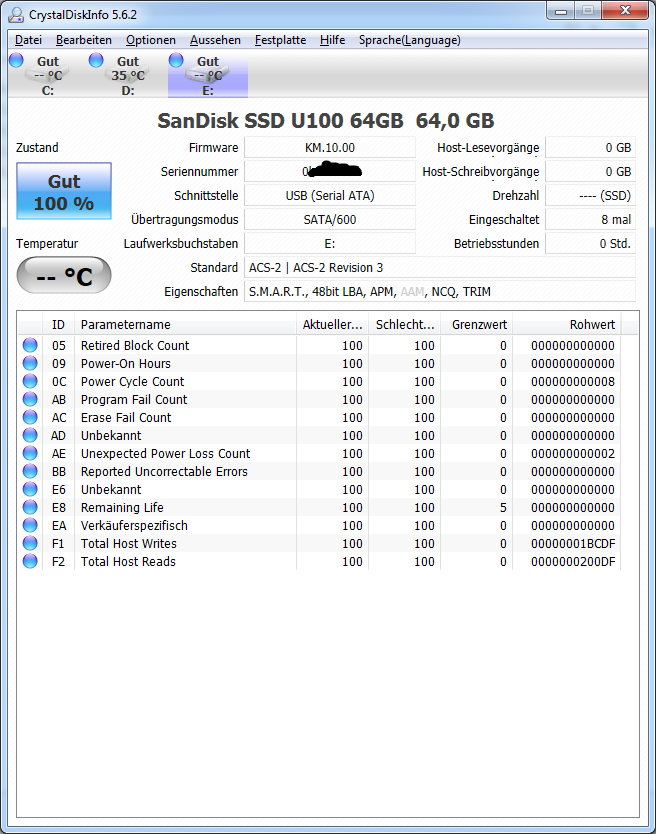Viewport: 656px width, 834px height.
Task: Click the status icon for Retired Block Count
Action: point(30,345)
